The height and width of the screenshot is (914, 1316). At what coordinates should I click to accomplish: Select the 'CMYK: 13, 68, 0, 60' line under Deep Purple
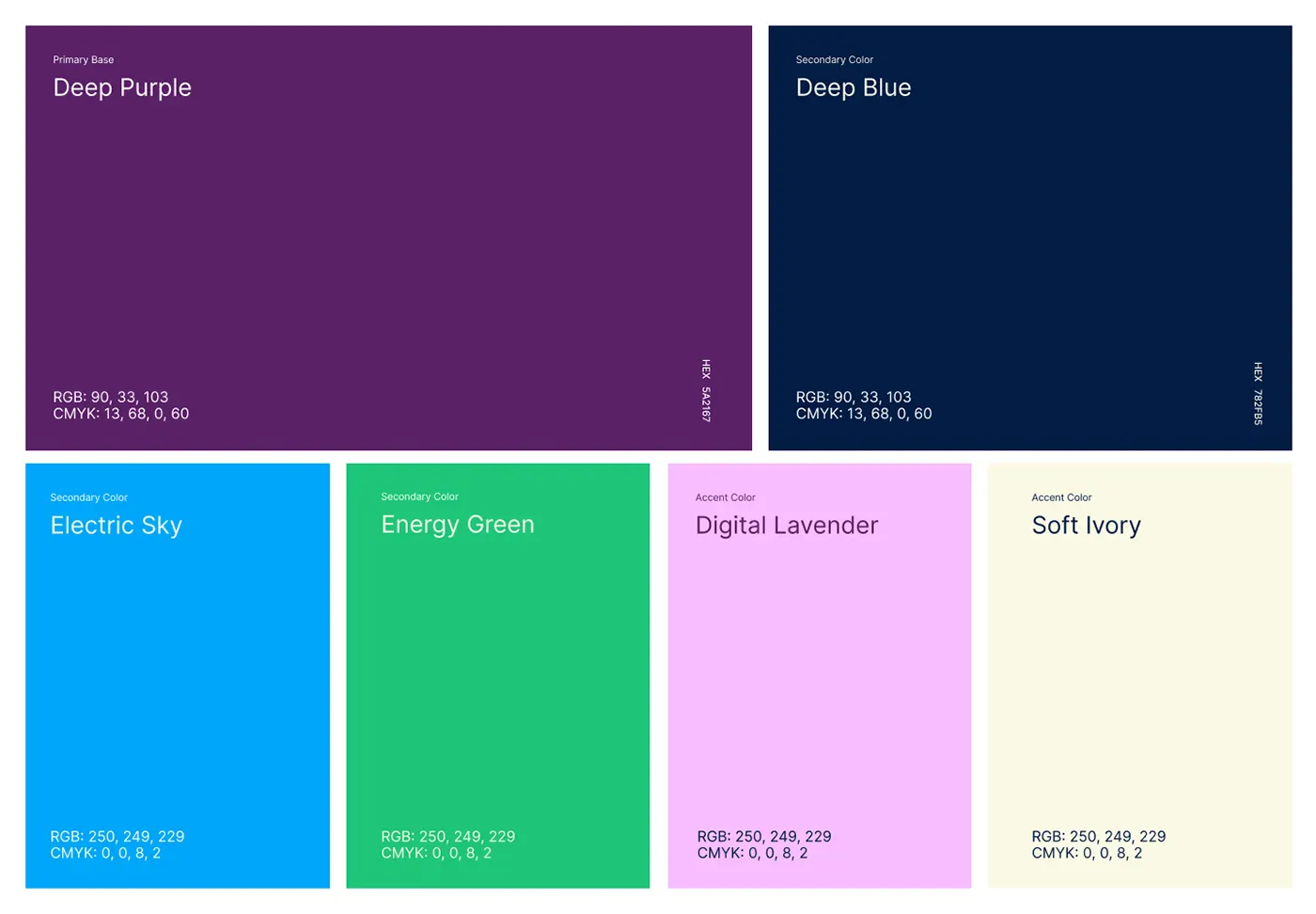point(121,414)
